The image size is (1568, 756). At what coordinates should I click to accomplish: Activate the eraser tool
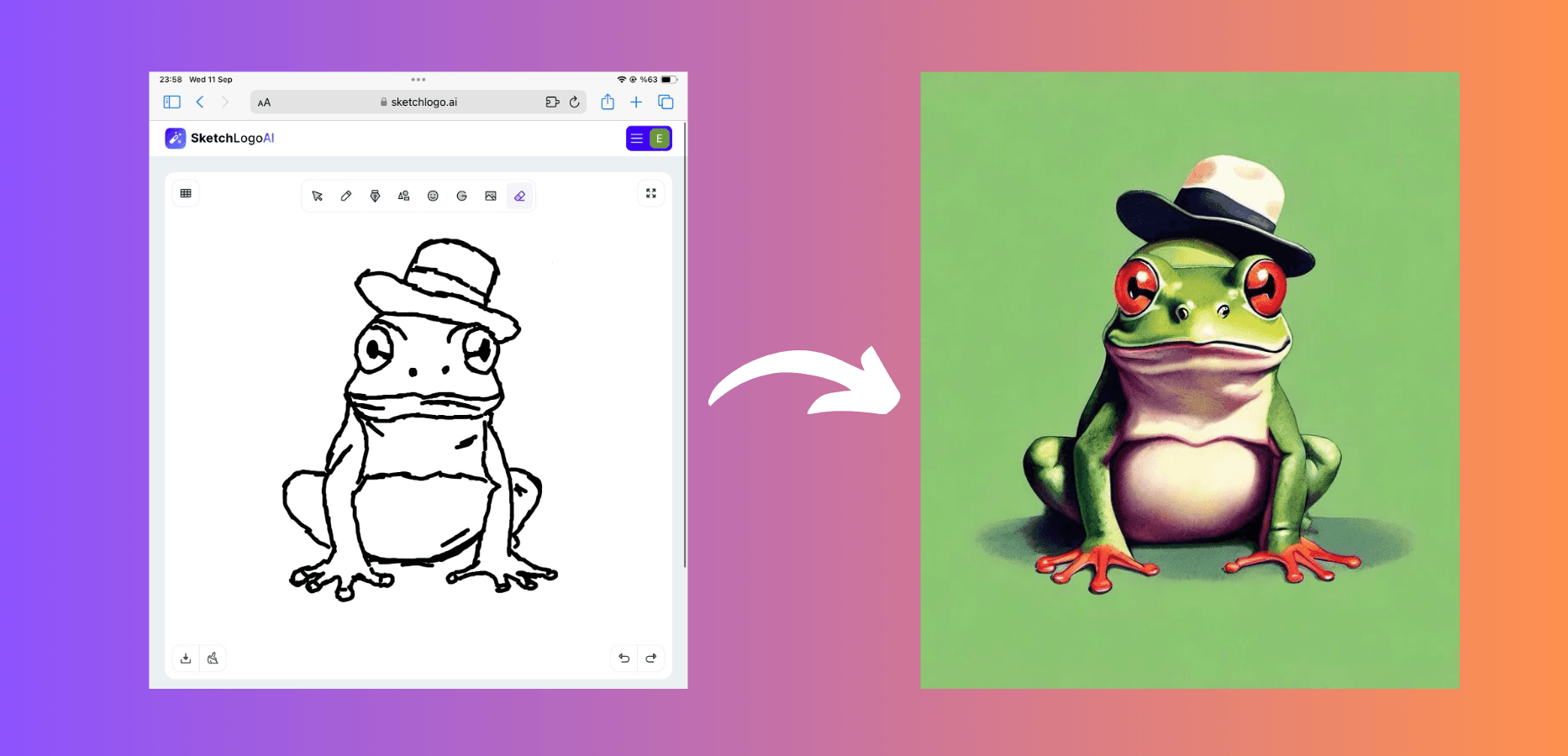point(519,196)
